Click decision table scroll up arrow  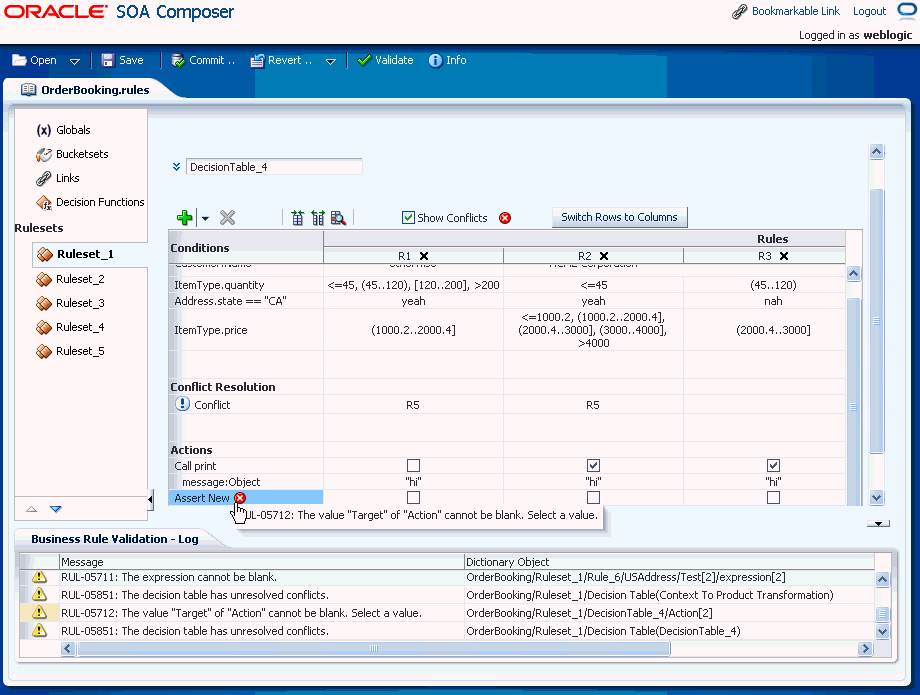pos(854,273)
